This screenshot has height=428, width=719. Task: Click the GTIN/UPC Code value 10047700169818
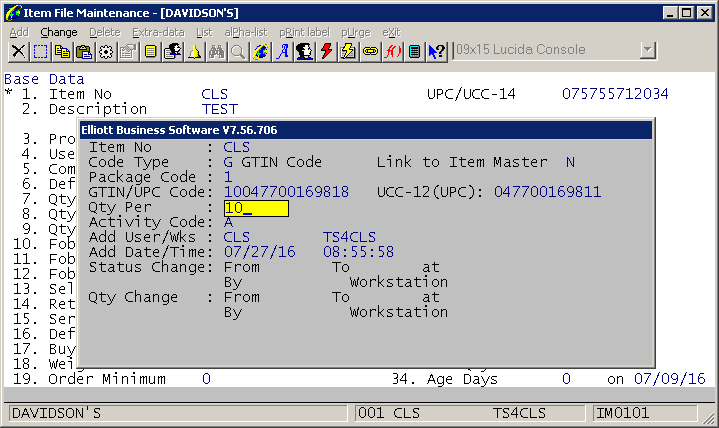[286, 192]
